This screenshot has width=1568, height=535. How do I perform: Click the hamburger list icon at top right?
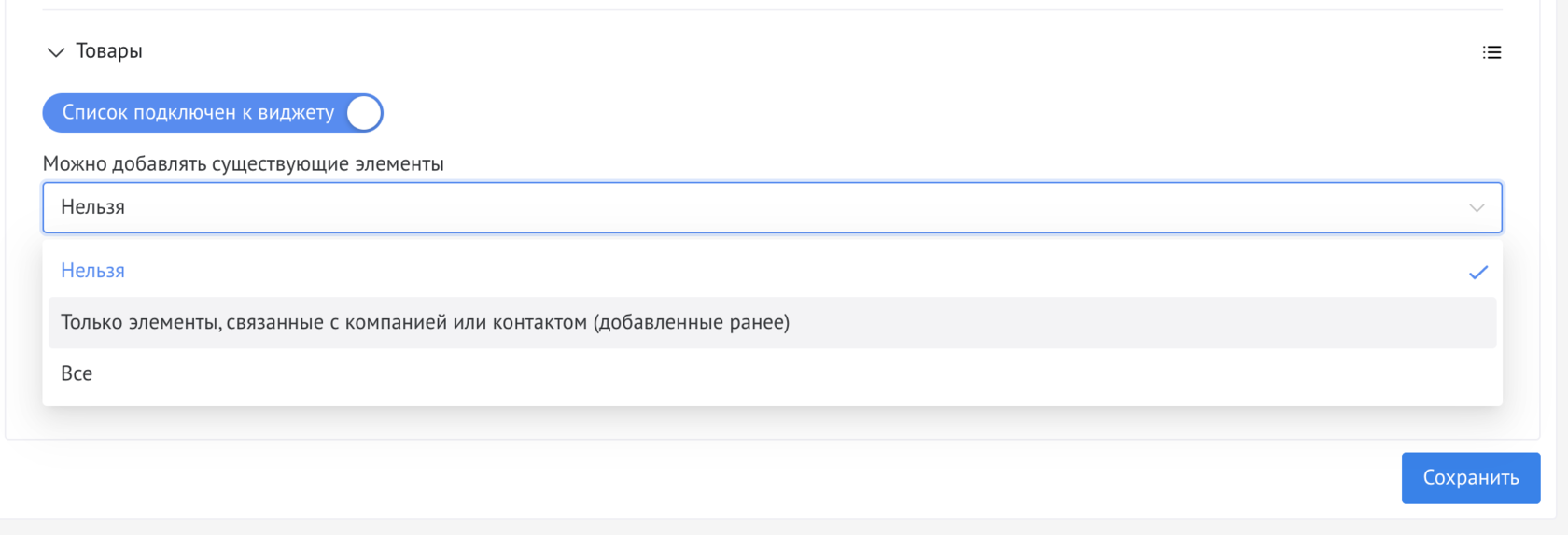point(1491,52)
